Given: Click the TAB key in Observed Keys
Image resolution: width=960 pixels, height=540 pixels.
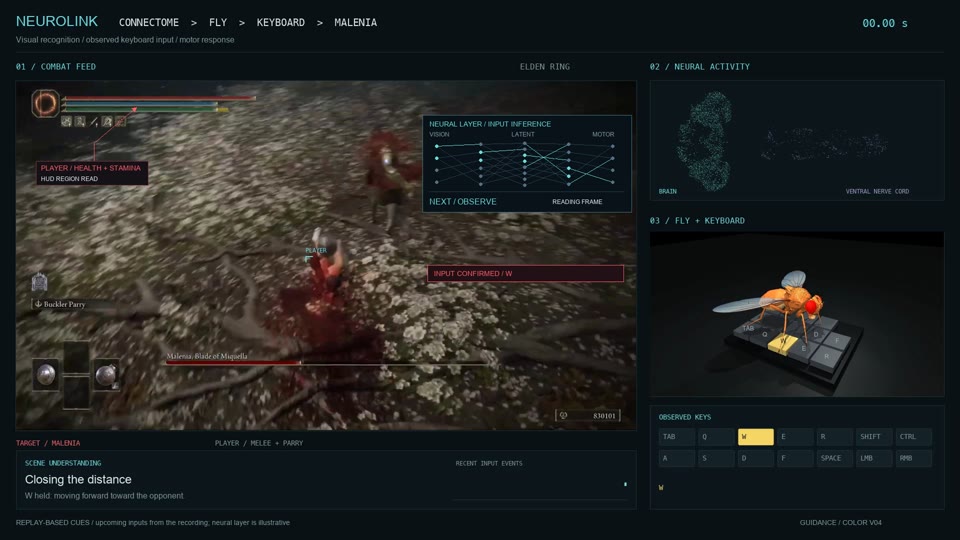Looking at the screenshot, I should (x=677, y=437).
